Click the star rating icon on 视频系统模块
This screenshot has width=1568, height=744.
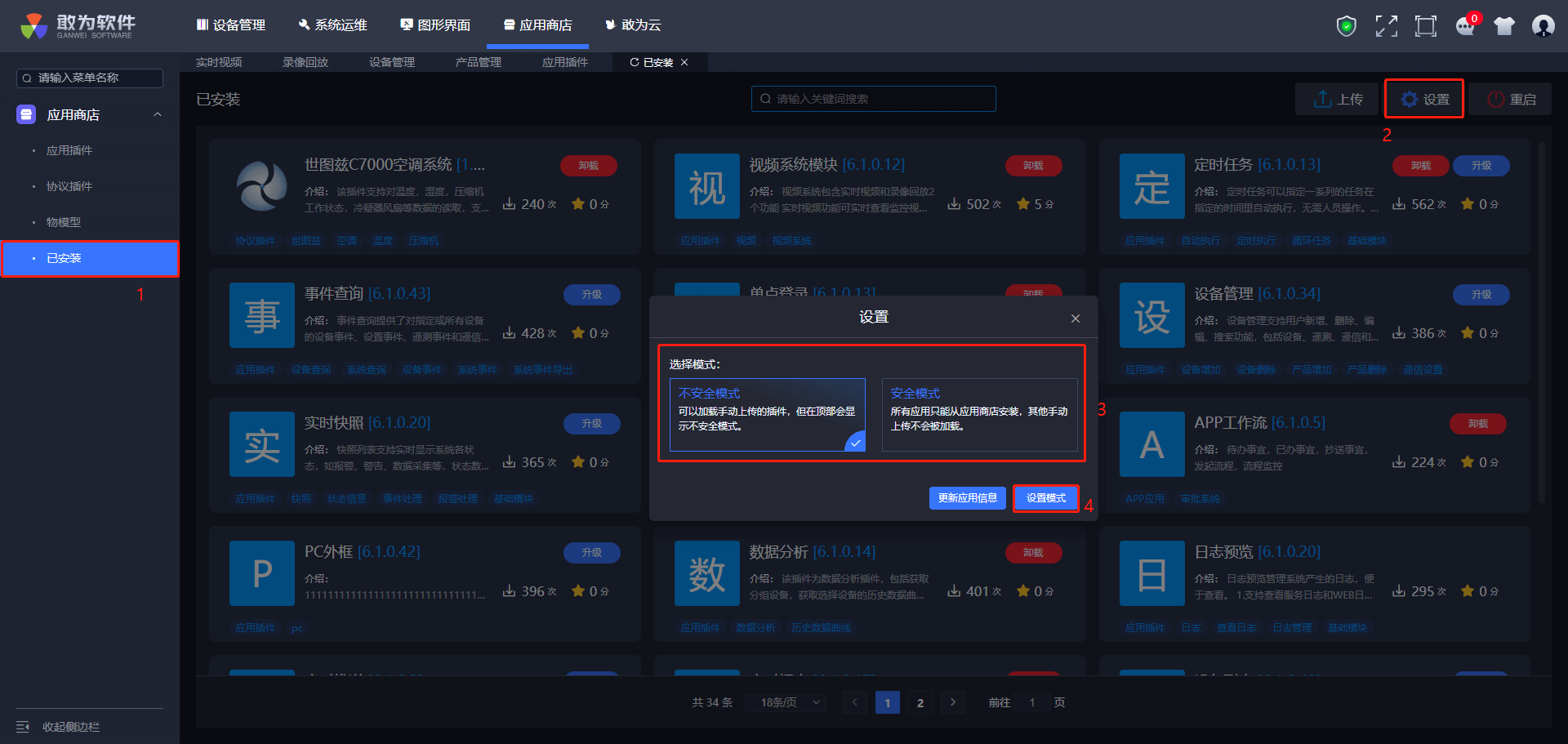coord(1023,203)
